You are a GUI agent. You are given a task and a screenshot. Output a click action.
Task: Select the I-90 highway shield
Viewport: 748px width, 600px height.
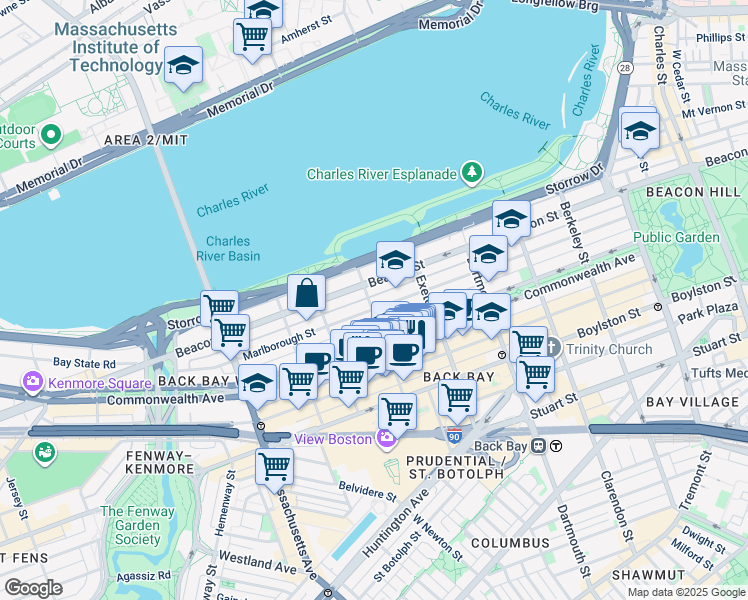(455, 435)
